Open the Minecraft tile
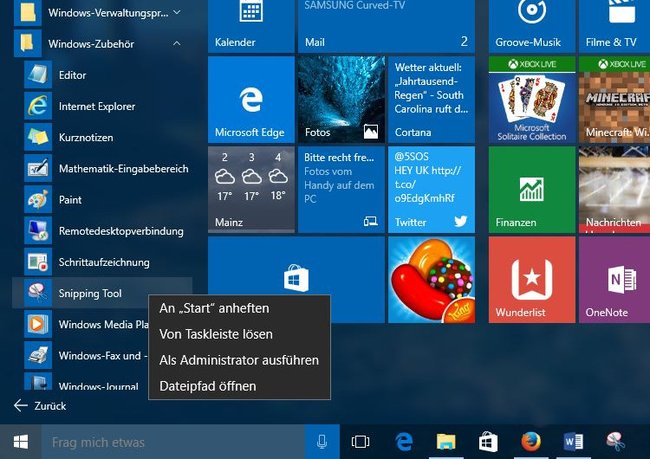This screenshot has height=459, width=650. tap(614, 100)
